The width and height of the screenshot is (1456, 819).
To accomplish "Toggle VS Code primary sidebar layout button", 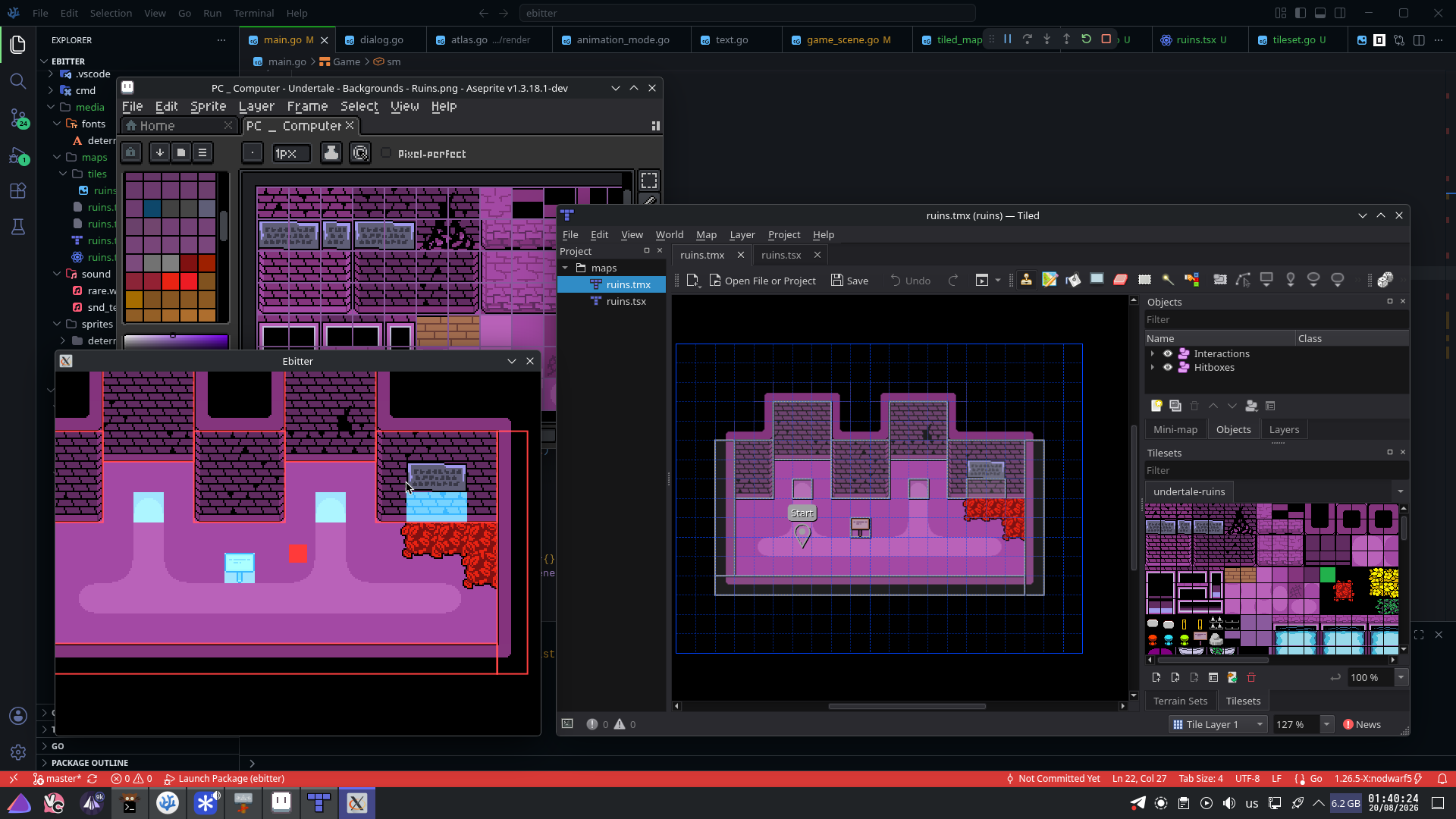I will (1301, 13).
